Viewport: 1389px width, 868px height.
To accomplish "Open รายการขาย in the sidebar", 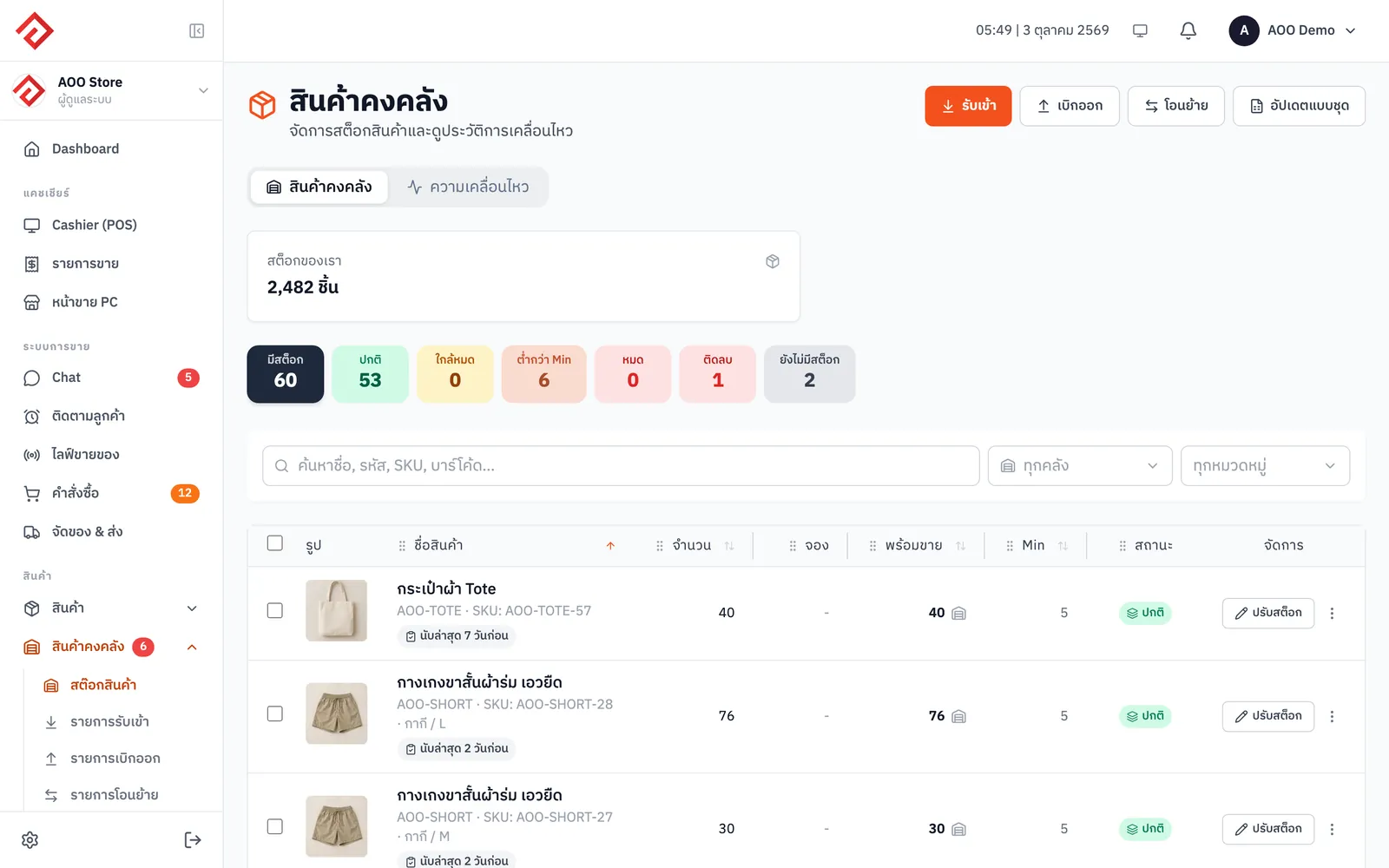I will coord(111,264).
